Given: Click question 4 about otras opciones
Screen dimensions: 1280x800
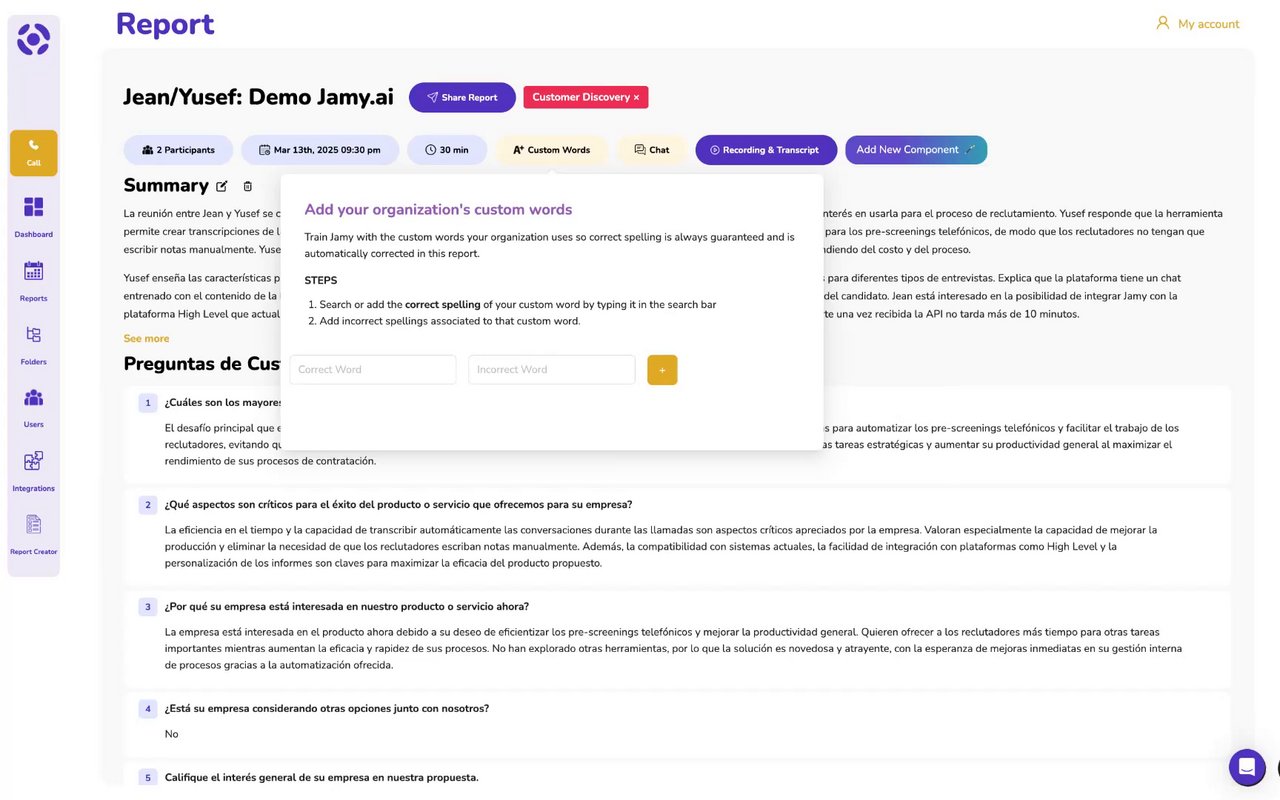Looking at the screenshot, I should coord(326,709).
